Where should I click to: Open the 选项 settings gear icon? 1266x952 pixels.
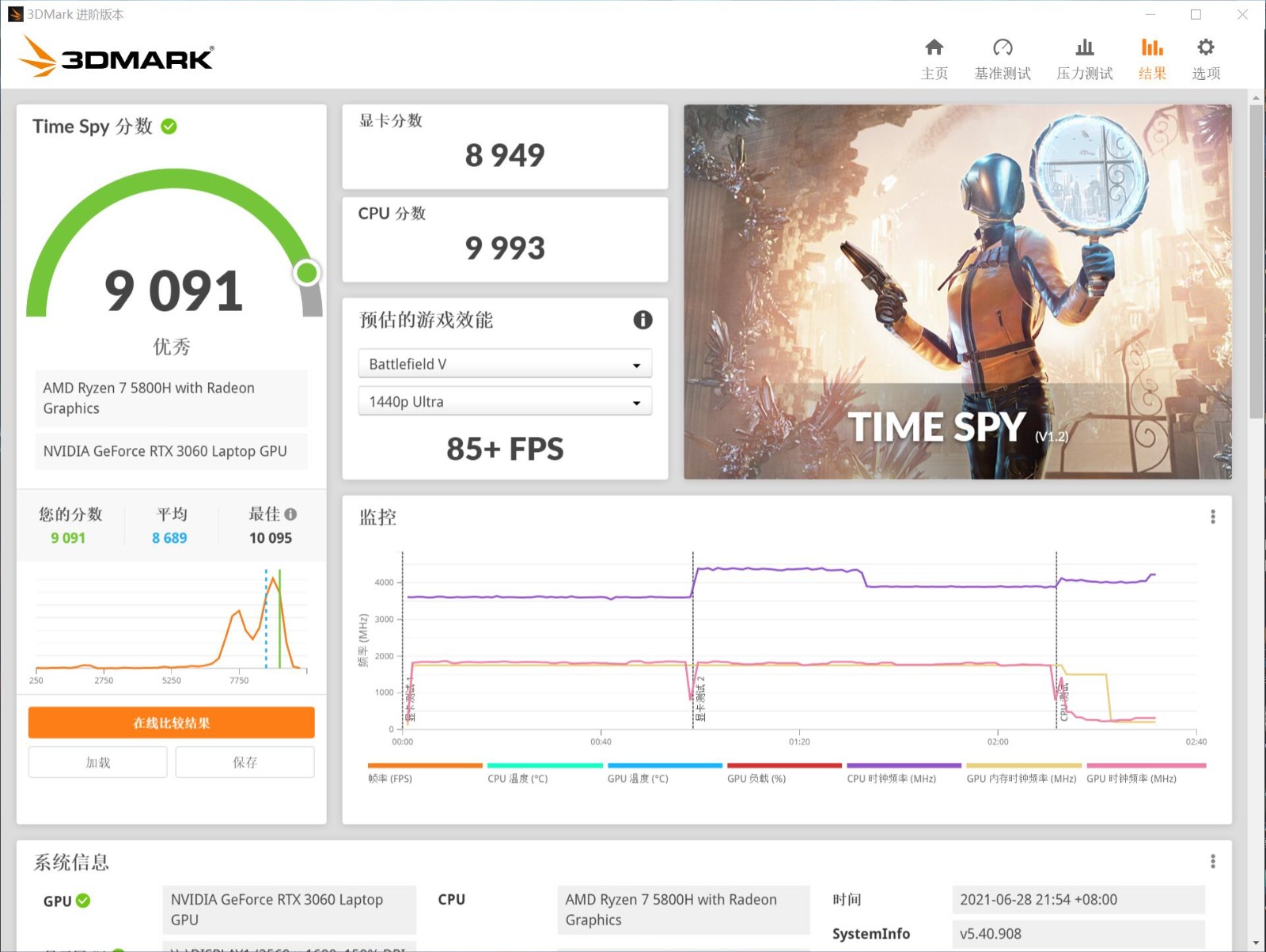point(1206,47)
